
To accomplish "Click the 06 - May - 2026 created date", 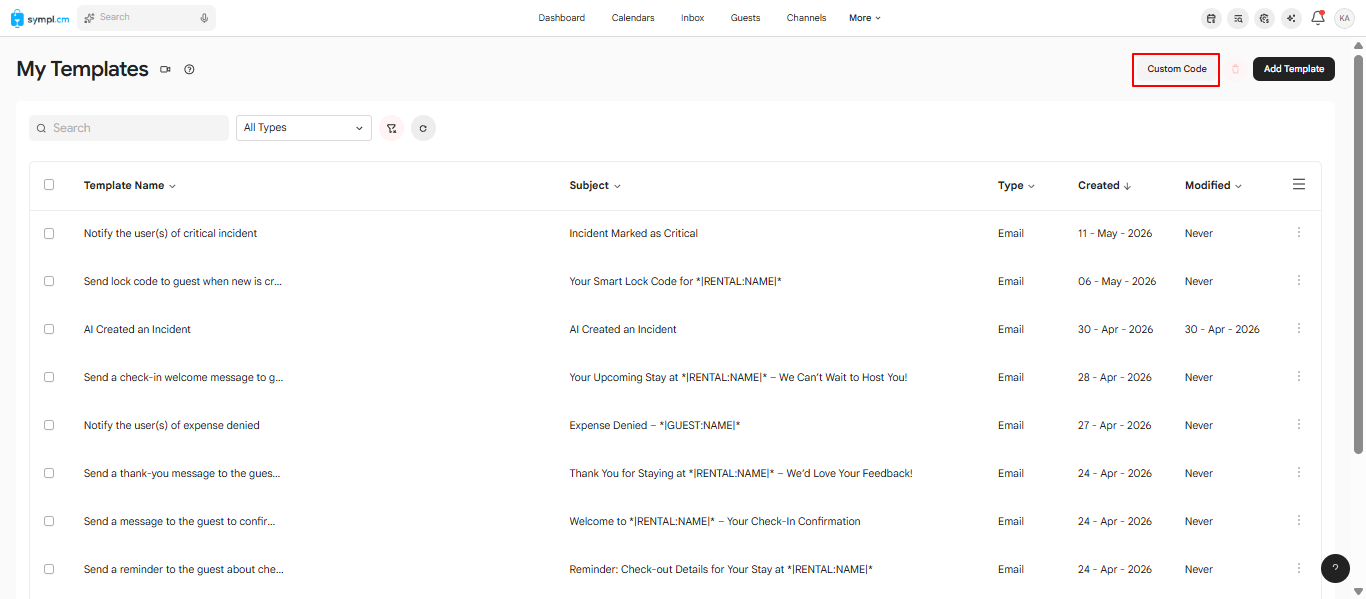I will pos(1117,281).
